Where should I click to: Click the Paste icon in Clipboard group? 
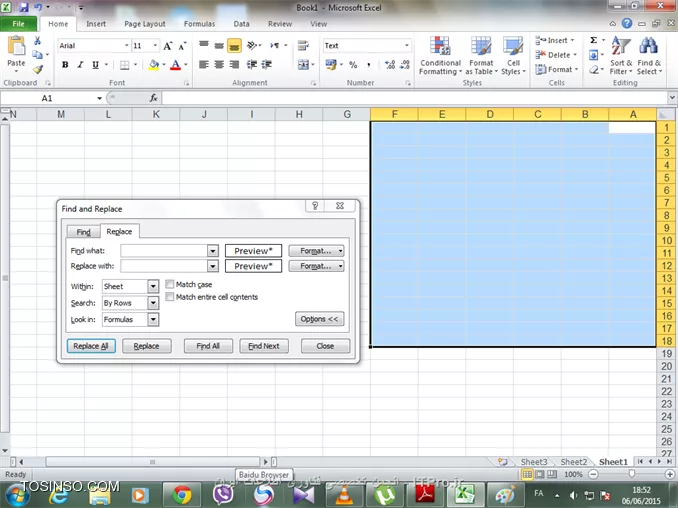(x=16, y=46)
